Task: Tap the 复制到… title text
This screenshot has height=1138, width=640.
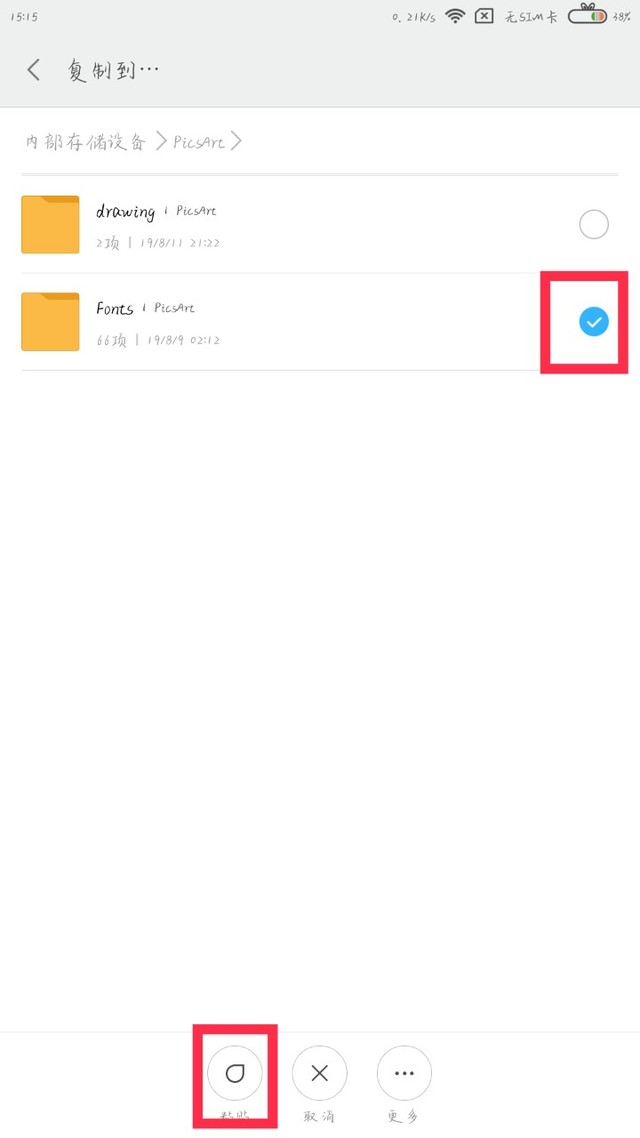Action: click(x=113, y=70)
